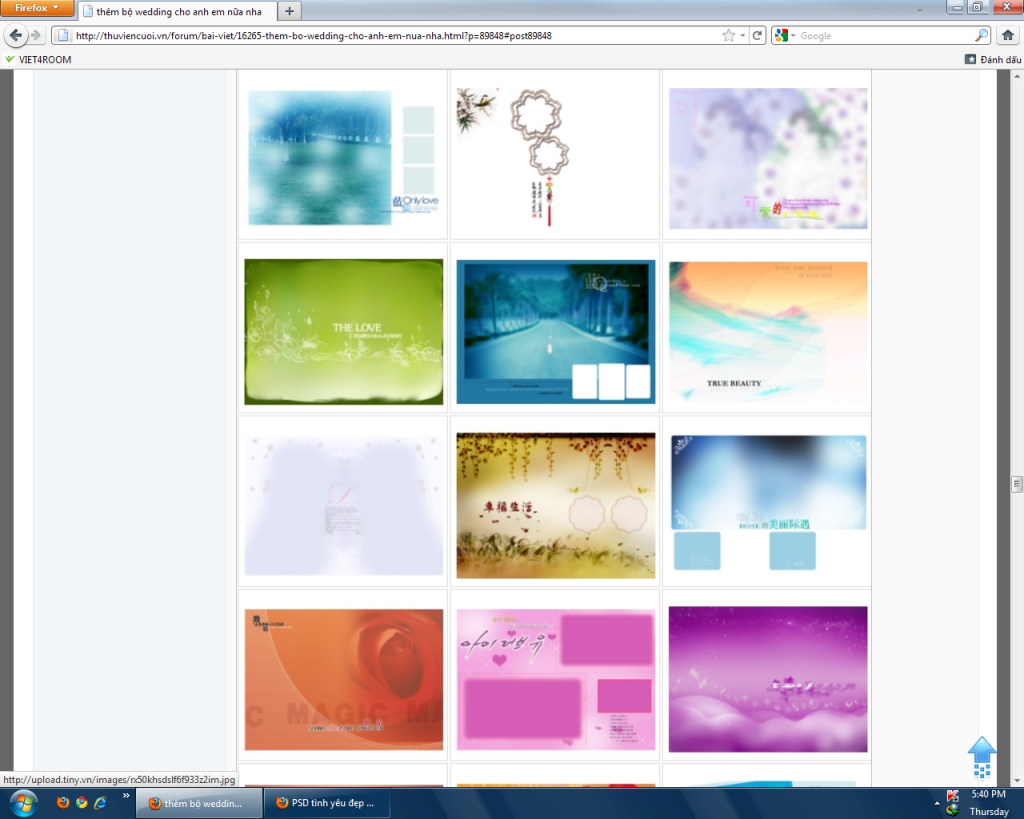Viewport: 1024px width, 819px height.
Task: Open the Chinese knot bird frame thumbnail
Action: (x=554, y=157)
